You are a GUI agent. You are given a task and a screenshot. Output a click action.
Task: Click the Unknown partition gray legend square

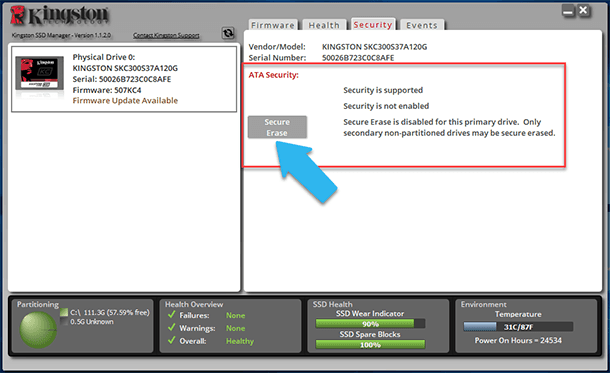coord(64,322)
